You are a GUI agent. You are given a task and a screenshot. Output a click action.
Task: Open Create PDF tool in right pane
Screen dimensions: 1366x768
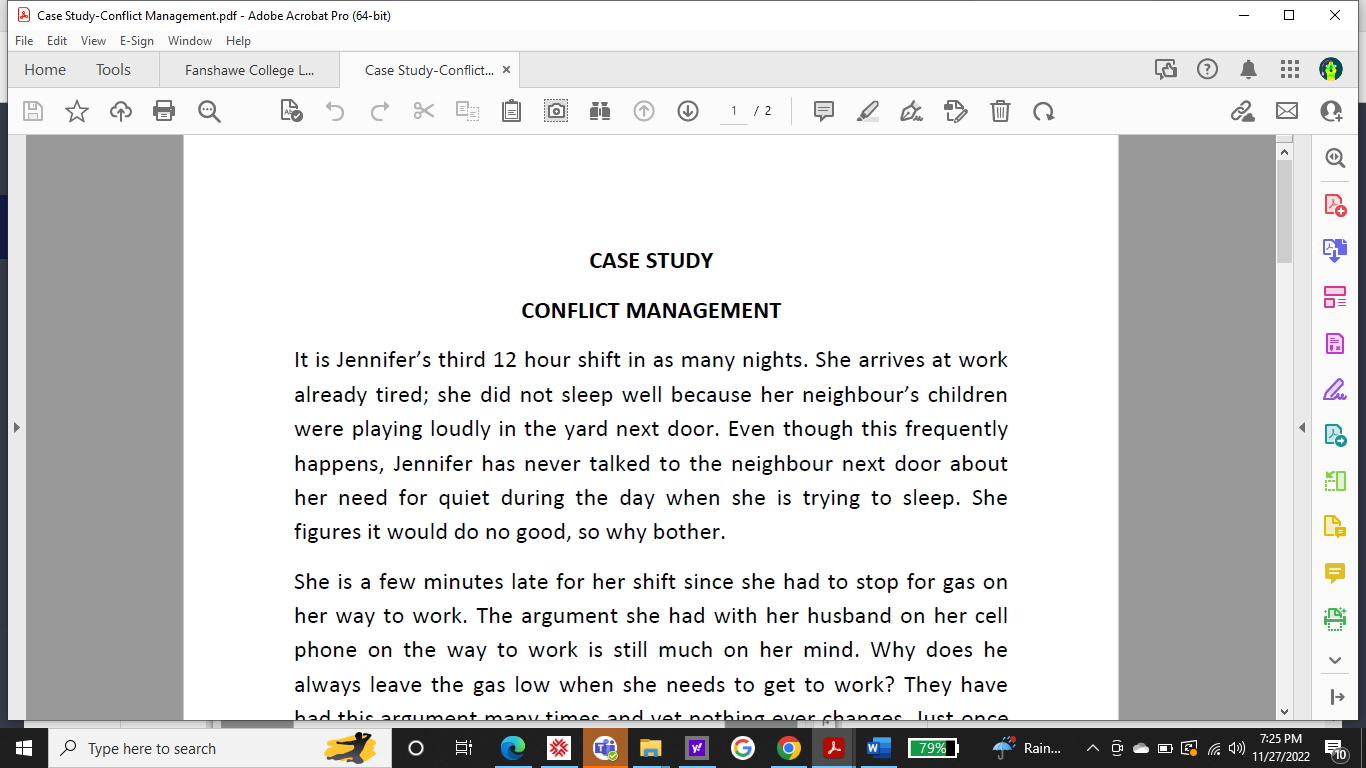[1335, 205]
